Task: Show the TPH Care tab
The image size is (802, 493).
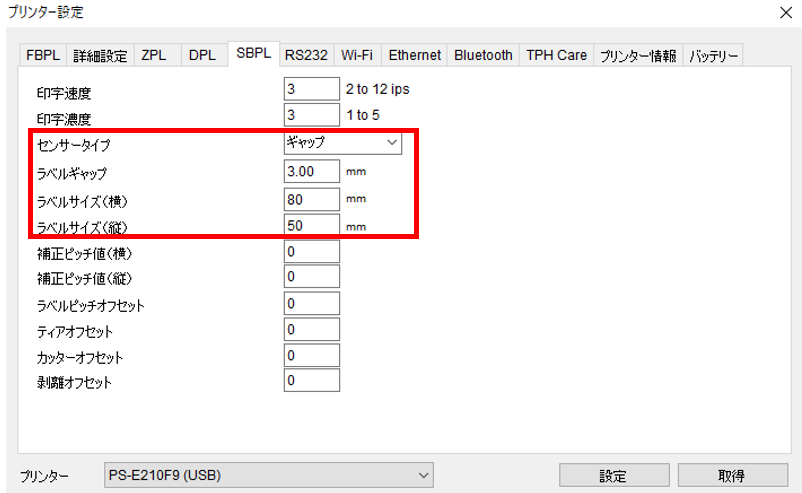Action: 556,56
